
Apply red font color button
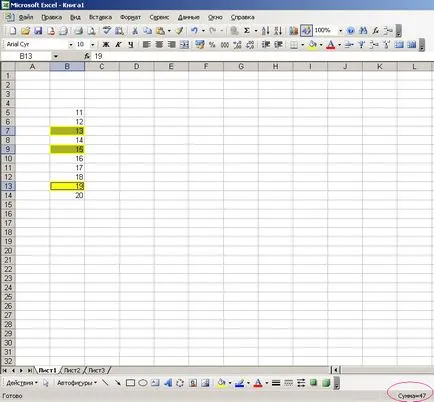330,44
